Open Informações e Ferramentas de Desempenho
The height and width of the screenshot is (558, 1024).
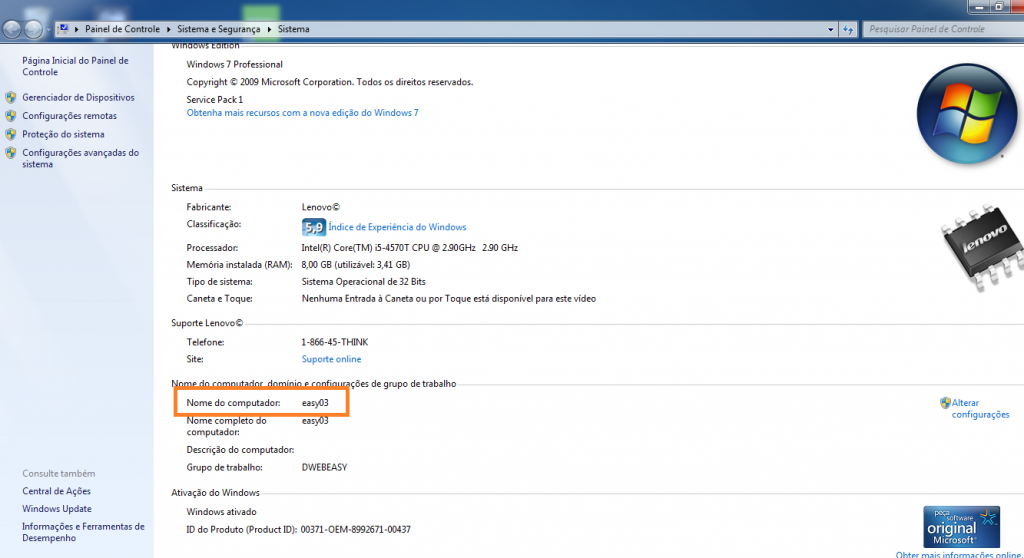point(83,532)
